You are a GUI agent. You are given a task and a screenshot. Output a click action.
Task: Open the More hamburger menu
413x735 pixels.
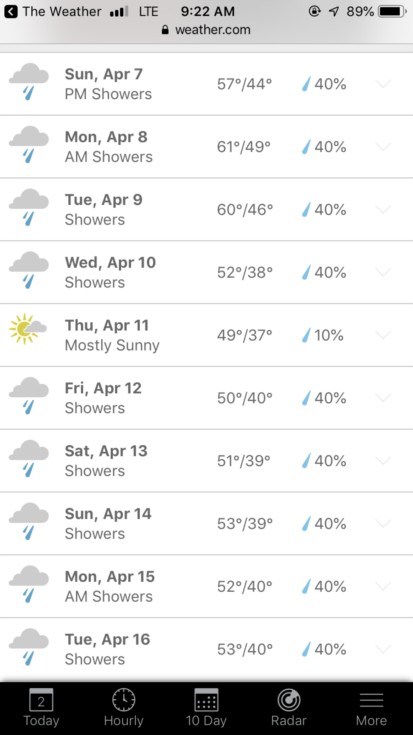[x=371, y=700]
